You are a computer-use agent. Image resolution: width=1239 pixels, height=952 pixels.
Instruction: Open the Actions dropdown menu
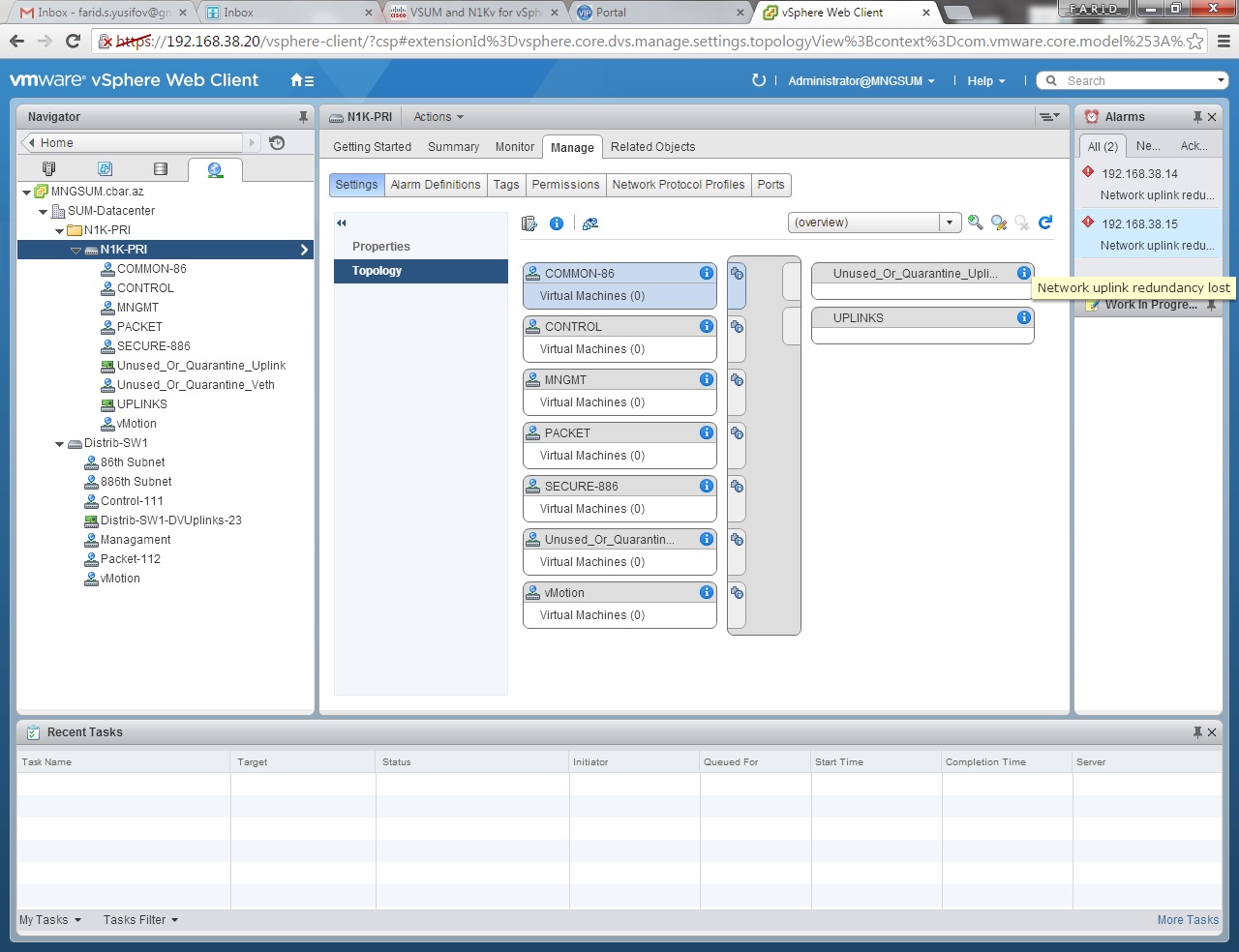tap(438, 117)
